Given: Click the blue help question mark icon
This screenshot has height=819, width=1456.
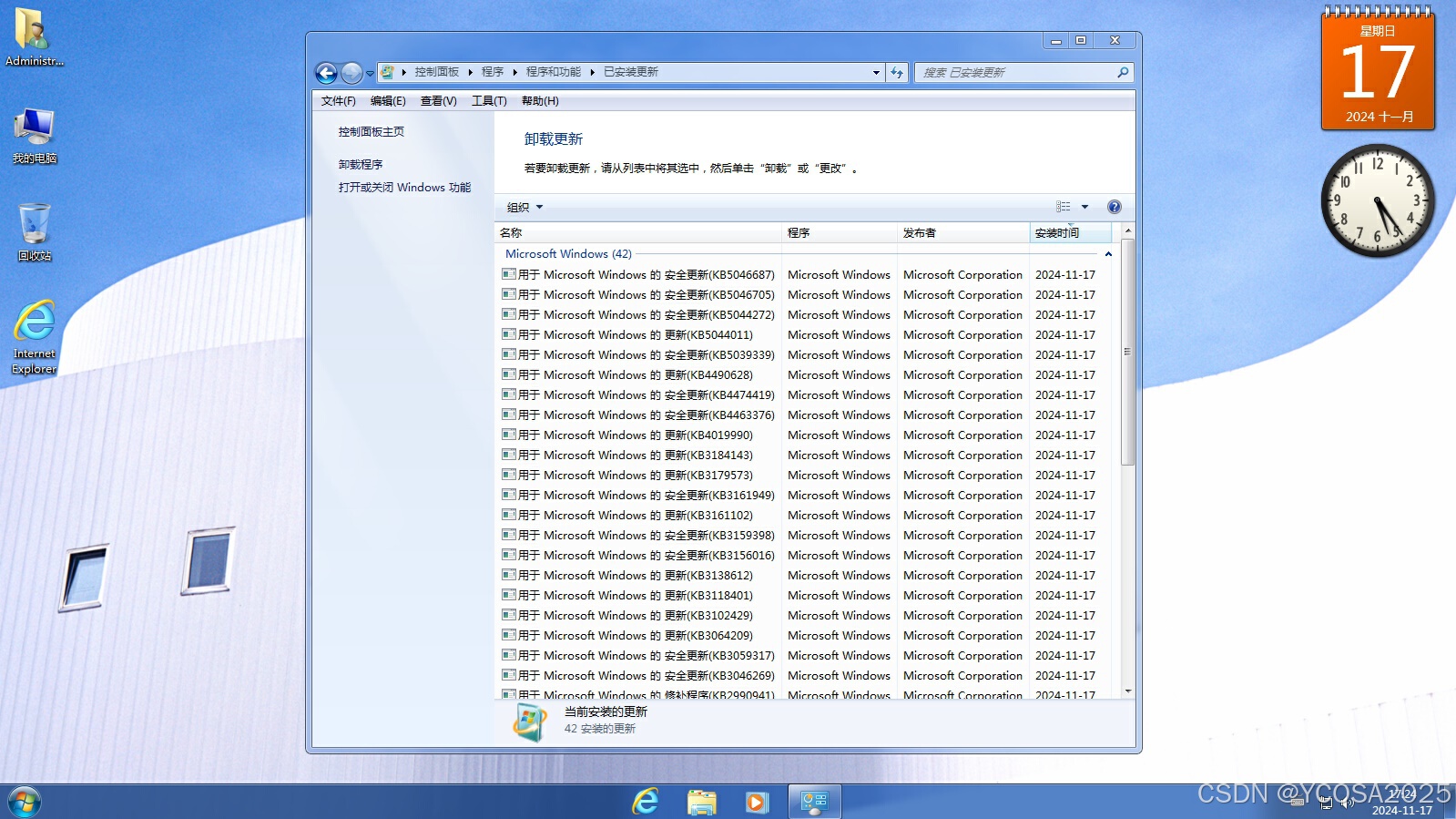Looking at the screenshot, I should tap(1114, 207).
